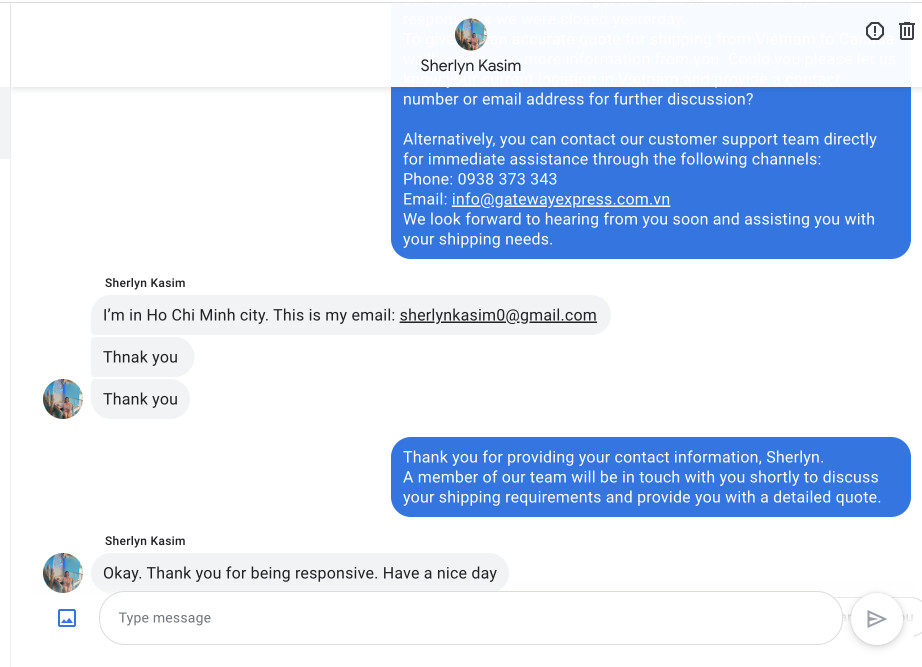Focus the 'Type message' input field

pyautogui.click(x=470, y=618)
